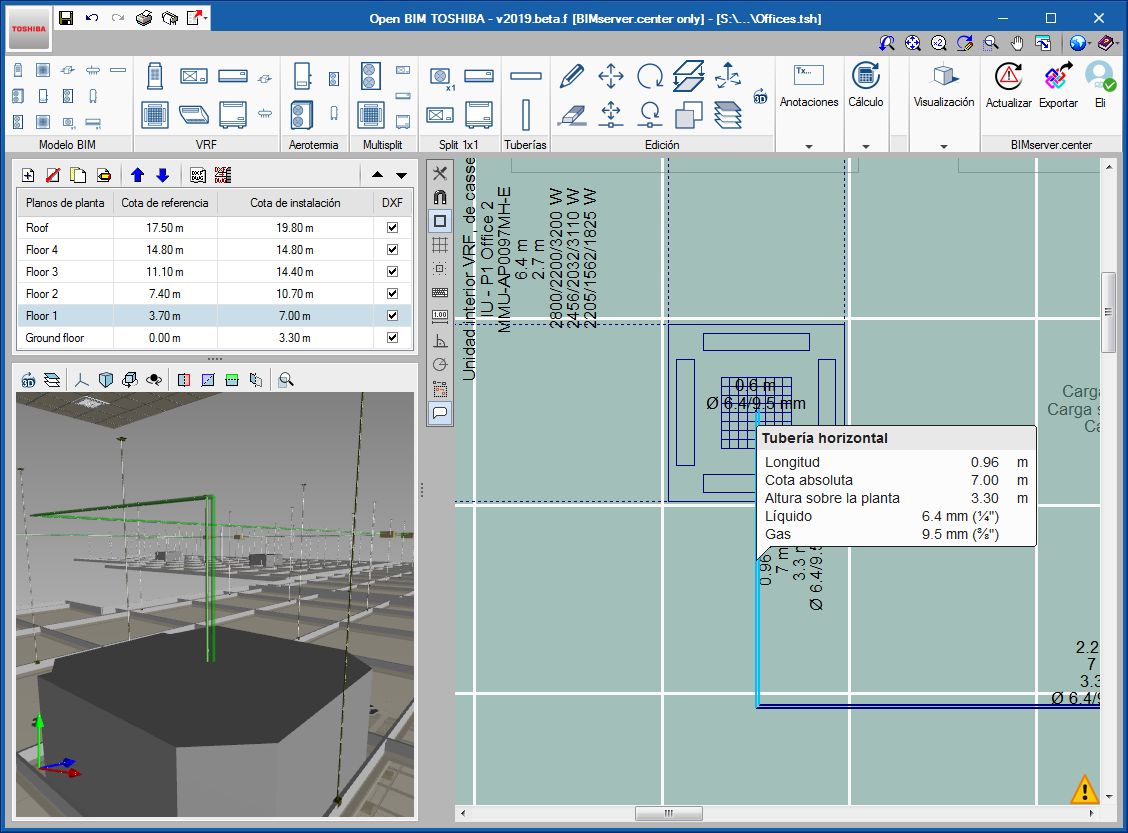Click the zoom extents magnifier icon
The image size is (1128, 833).
coord(913,43)
